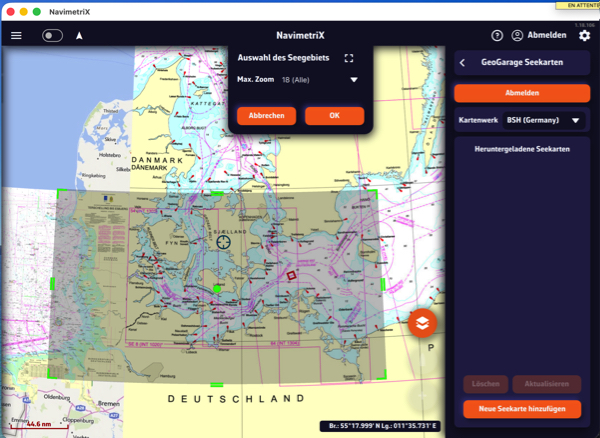This screenshot has height=438, width=600.
Task: Click the KATTEGAT label on the map
Action: [208, 104]
